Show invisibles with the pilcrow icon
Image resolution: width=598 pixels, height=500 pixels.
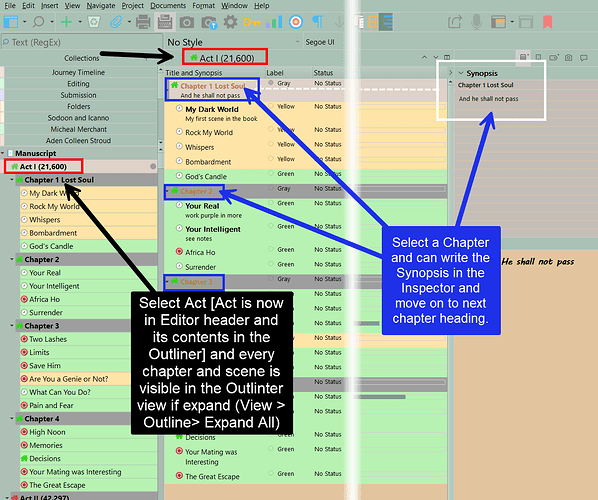click(x=317, y=22)
